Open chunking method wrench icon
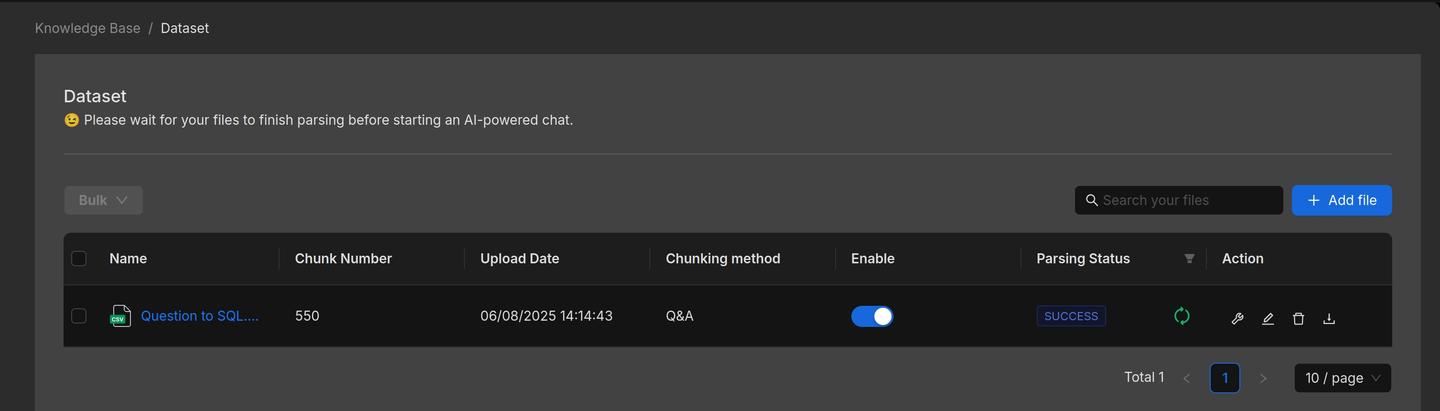The height and width of the screenshot is (411, 1440). point(1237,318)
